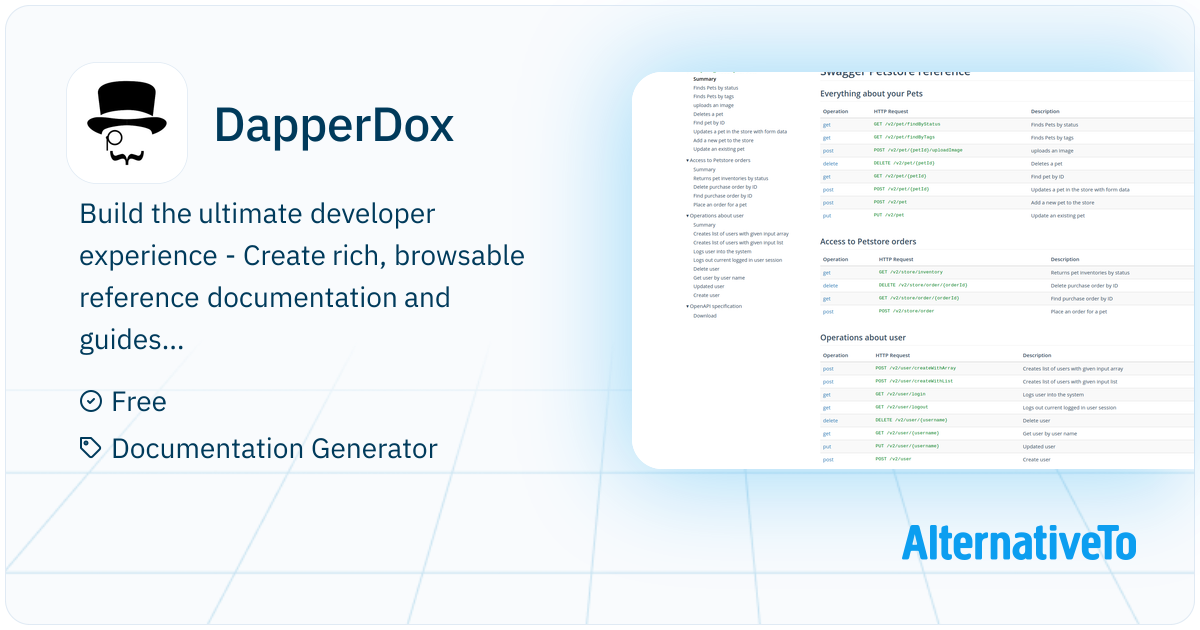
Task: Open the top bold Summary sidebar entry
Action: pos(704,79)
